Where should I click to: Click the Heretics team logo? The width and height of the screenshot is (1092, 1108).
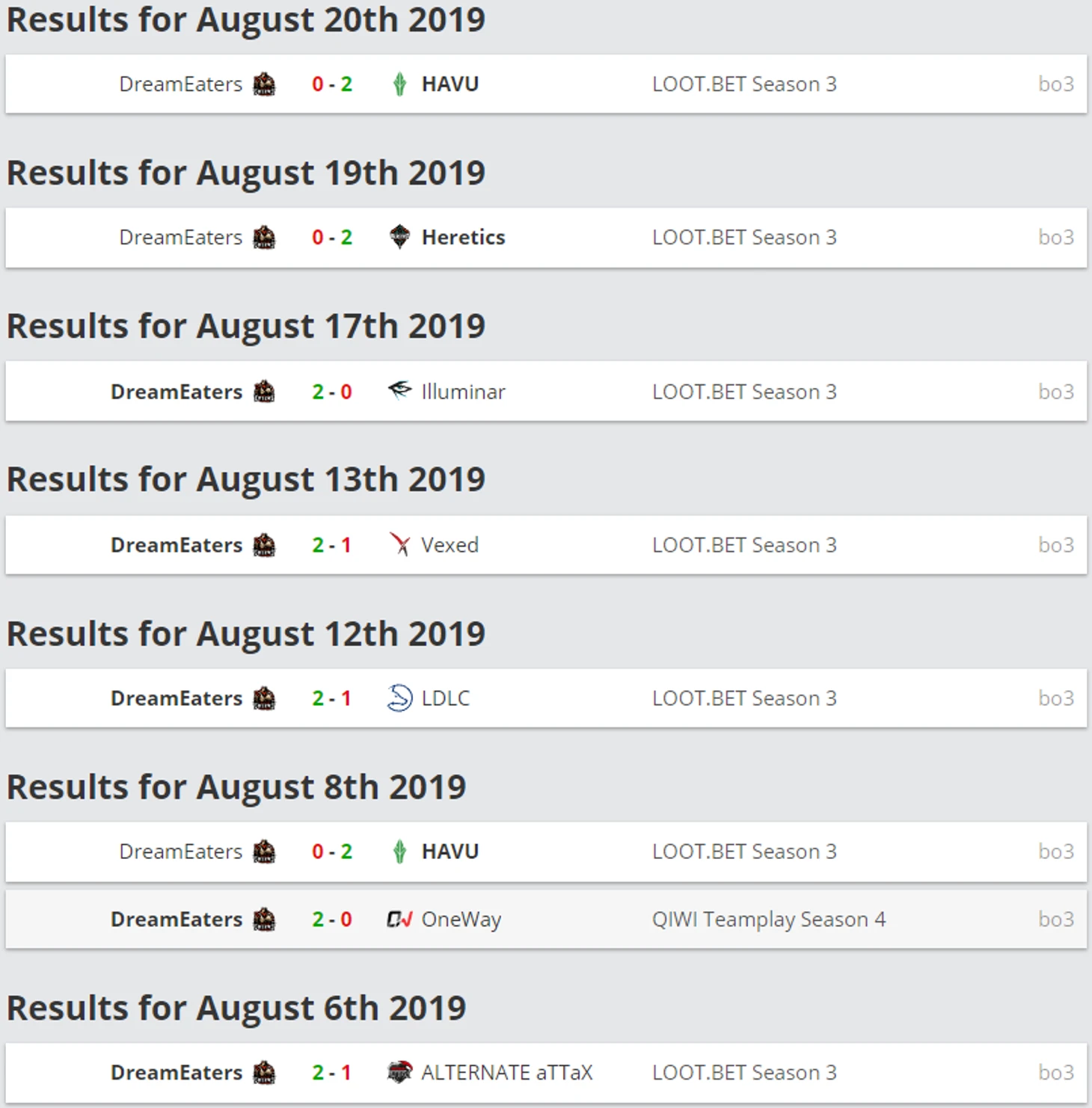(x=399, y=237)
